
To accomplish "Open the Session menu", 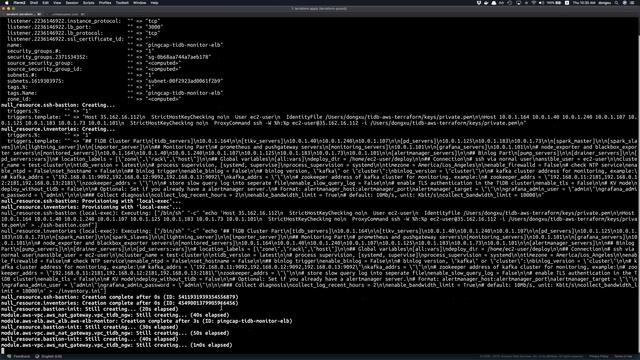I will click(x=72, y=2).
